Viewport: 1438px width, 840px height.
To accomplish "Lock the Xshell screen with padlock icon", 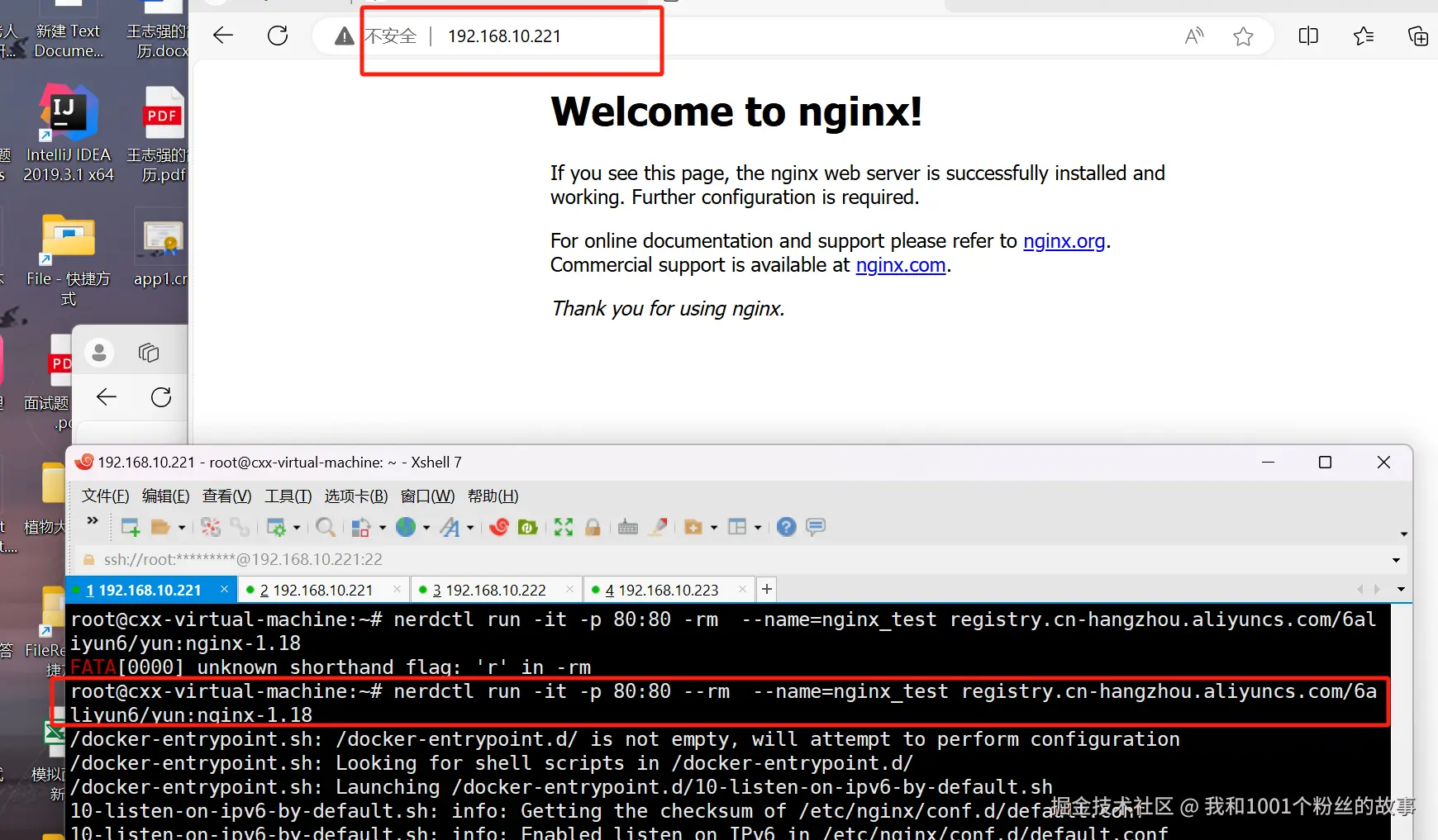I will 593,527.
